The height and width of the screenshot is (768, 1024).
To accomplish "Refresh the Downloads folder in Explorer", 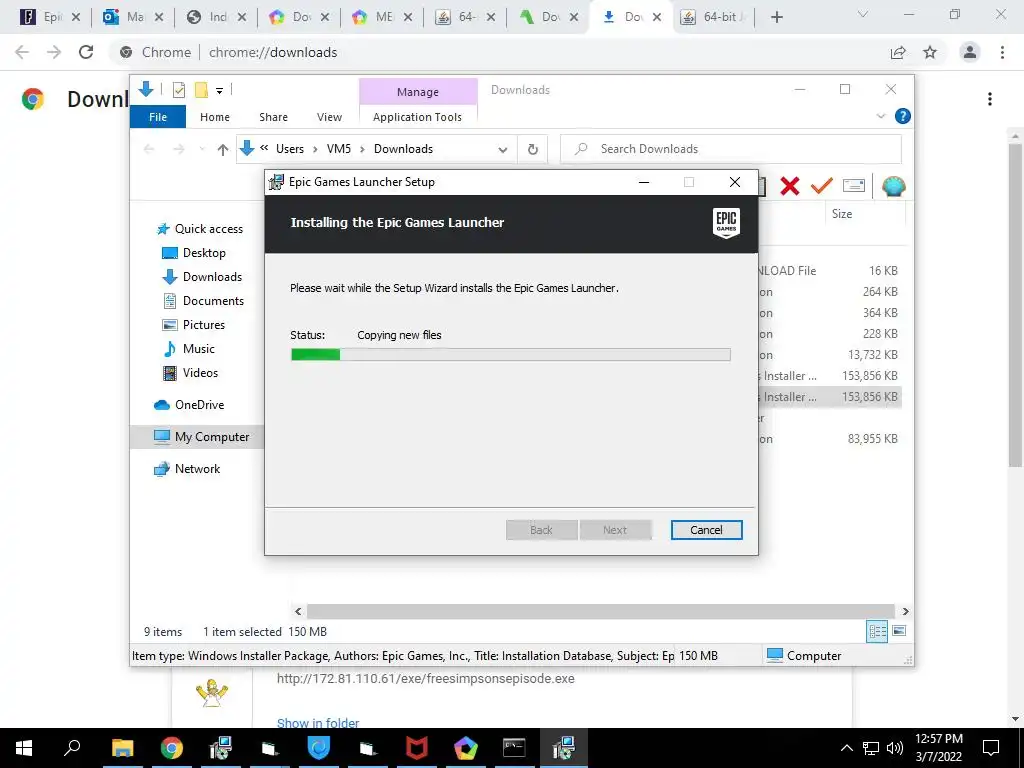I will coord(533,150).
